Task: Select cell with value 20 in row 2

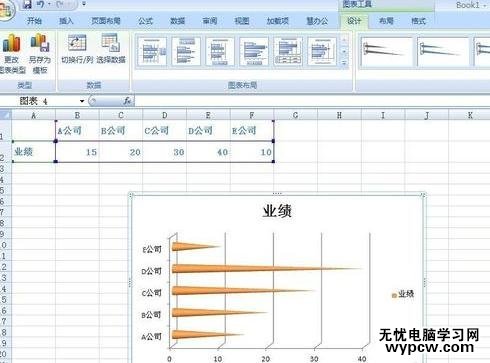Action: (x=121, y=152)
